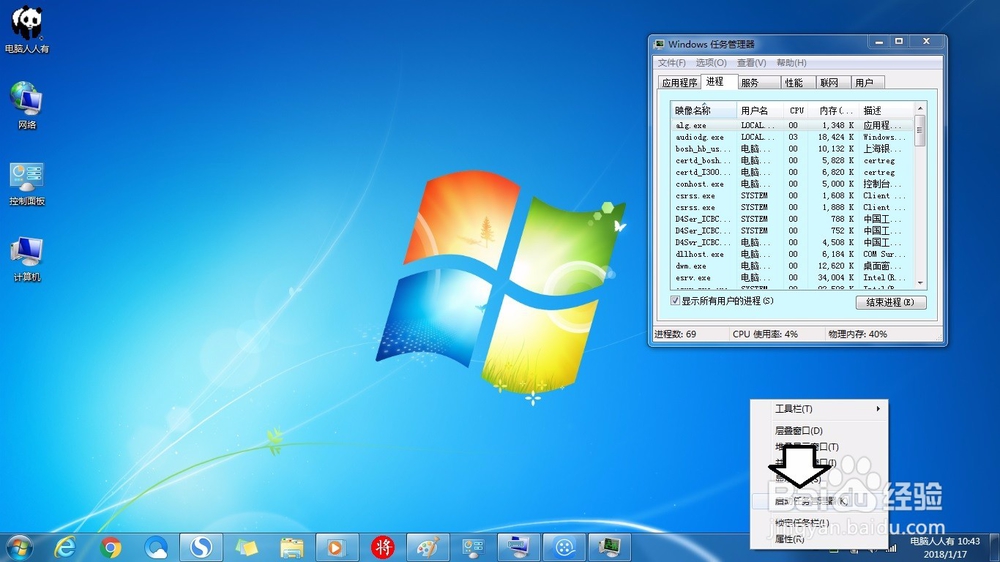The image size is (1000, 562).
Task: Open the blue cloud app on taskbar
Action: click(156, 547)
